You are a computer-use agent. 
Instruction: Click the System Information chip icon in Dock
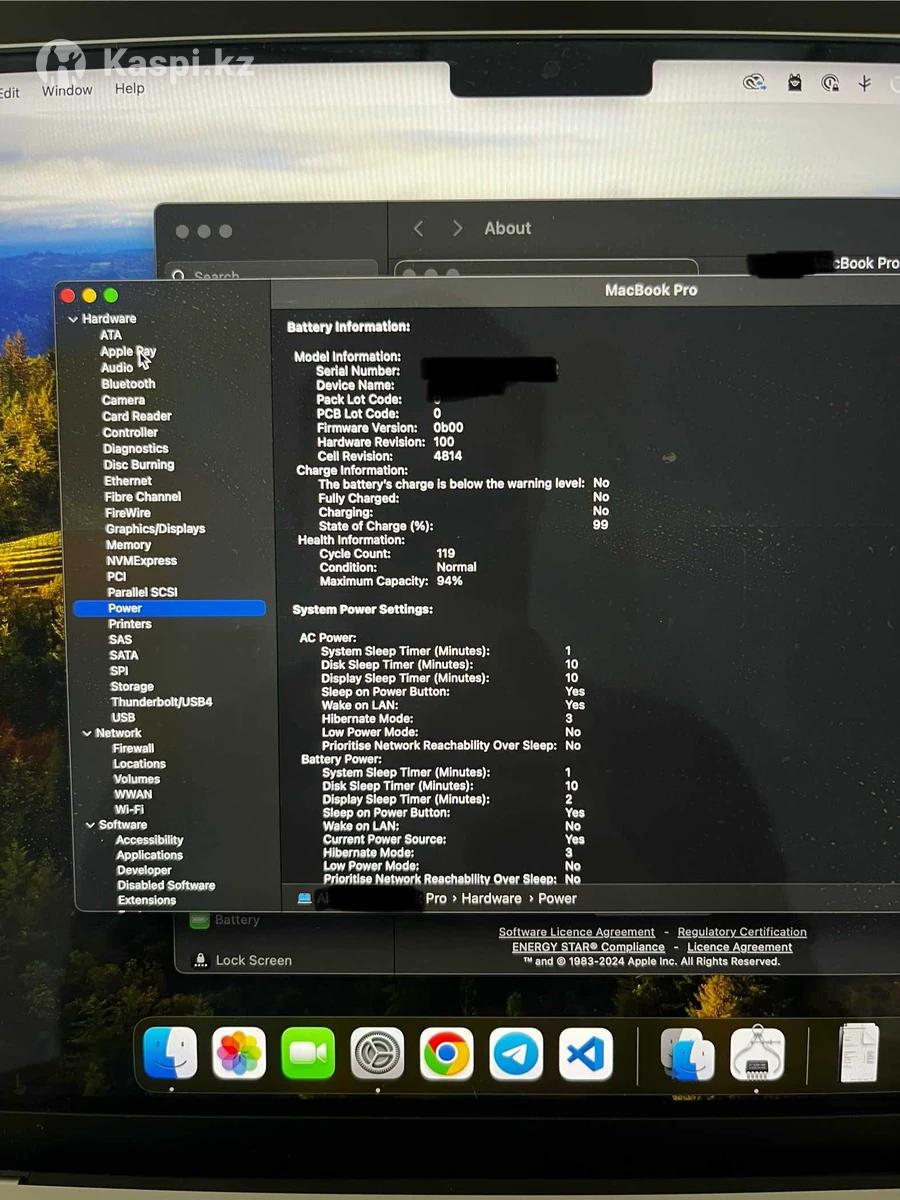pos(757,1053)
